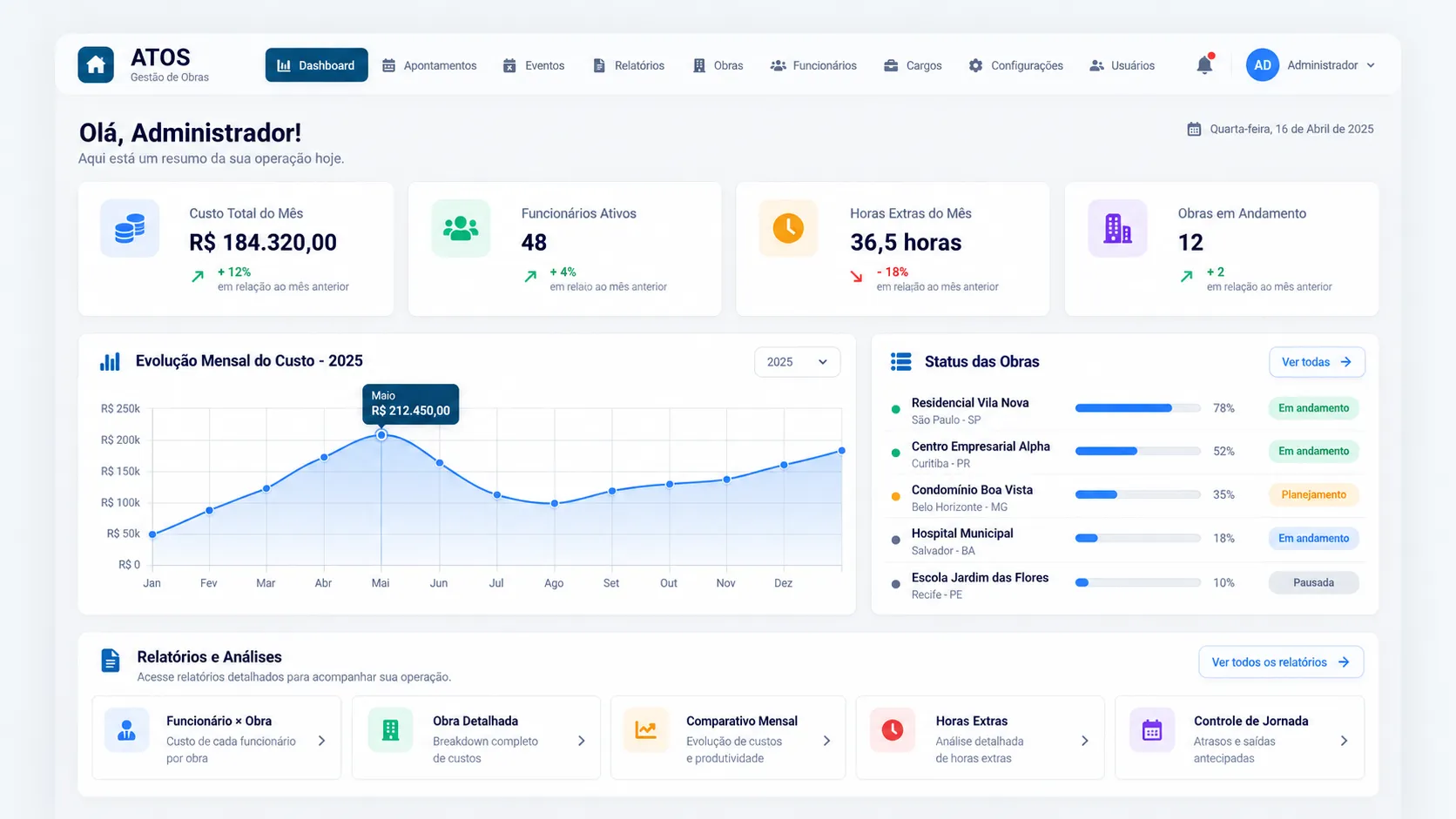This screenshot has width=1456, height=819.
Task: Navigate to Obras in the top menu
Action: pyautogui.click(x=718, y=65)
